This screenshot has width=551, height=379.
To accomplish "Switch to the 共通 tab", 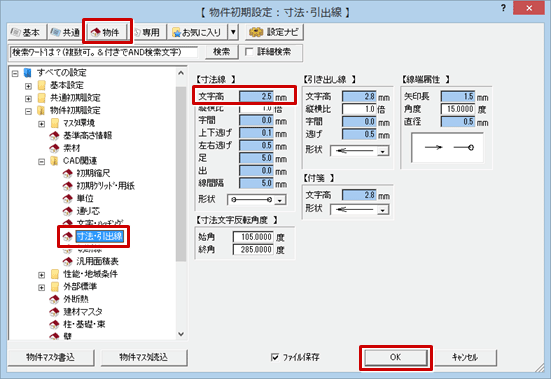I will [65, 33].
